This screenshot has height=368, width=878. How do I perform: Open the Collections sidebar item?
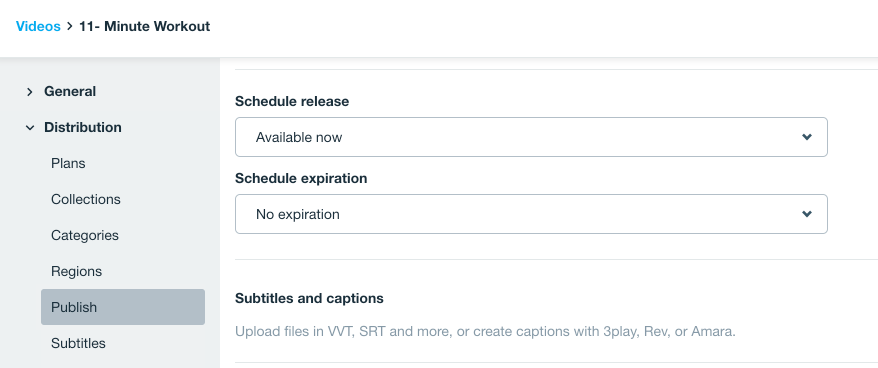86,199
